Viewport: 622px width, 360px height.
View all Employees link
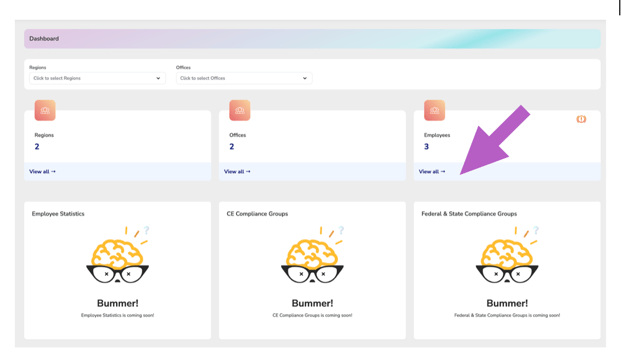432,172
